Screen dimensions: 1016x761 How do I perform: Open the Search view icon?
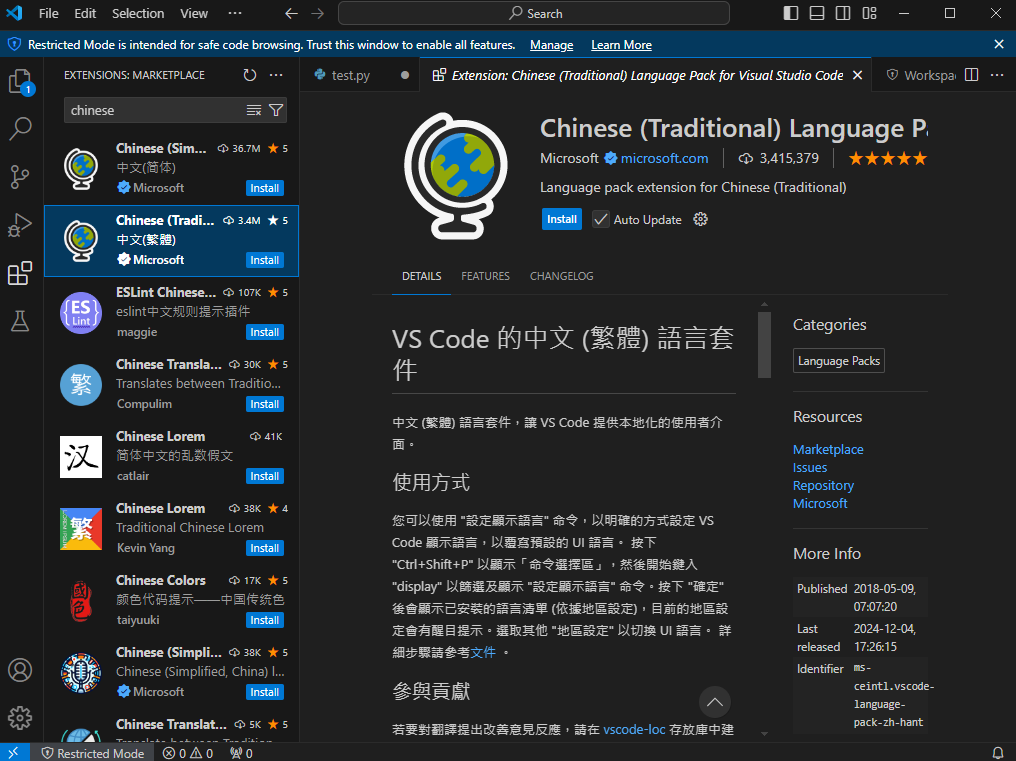tap(21, 128)
